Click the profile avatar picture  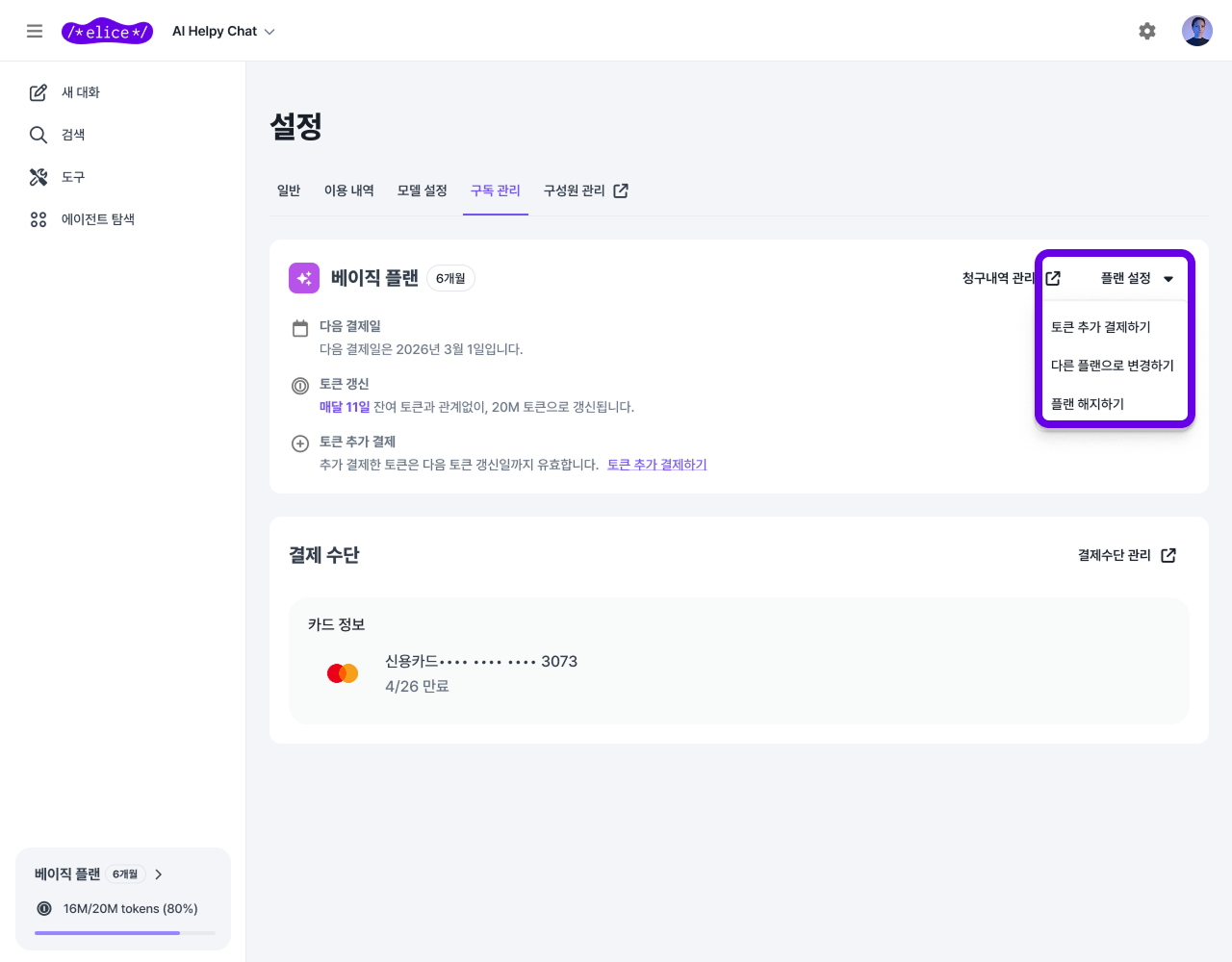1196,30
